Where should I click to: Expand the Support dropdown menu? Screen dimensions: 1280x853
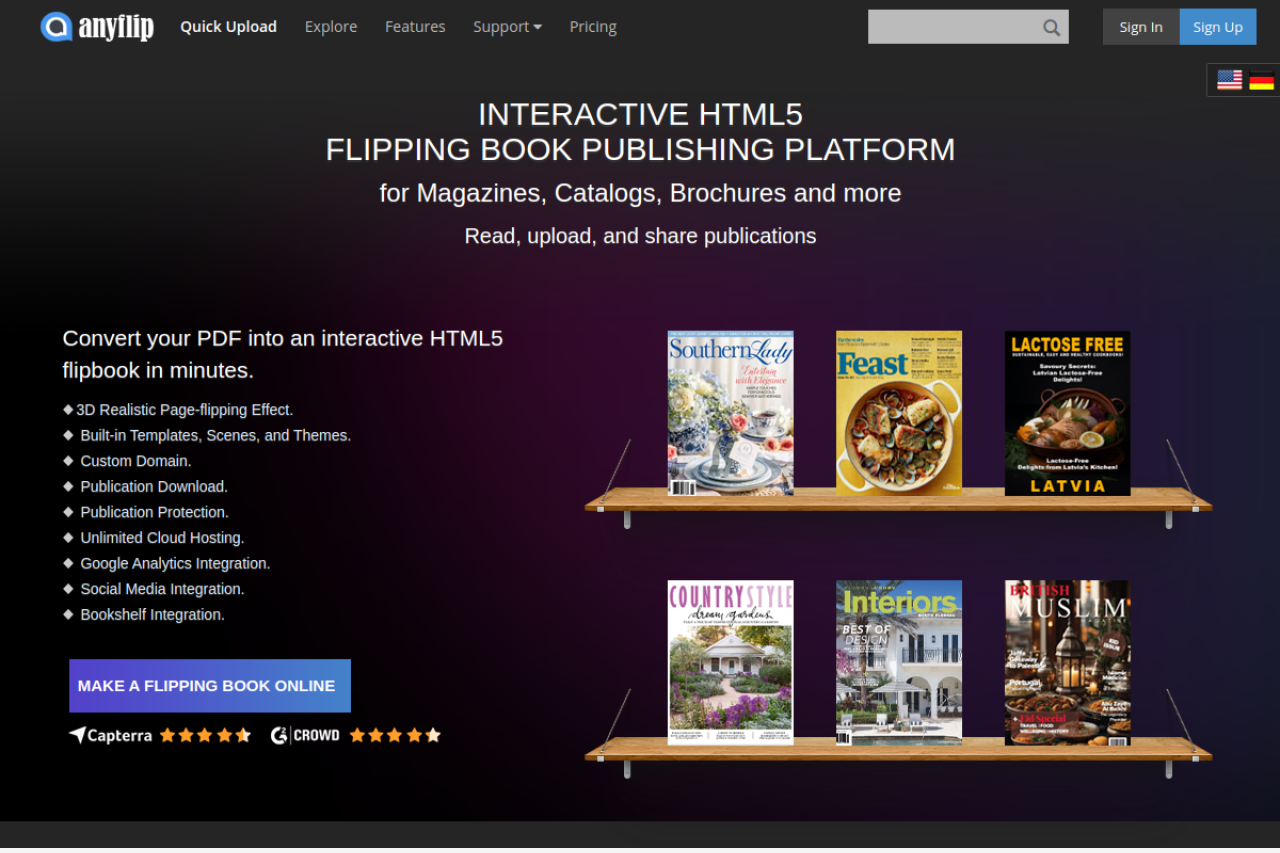coord(507,27)
